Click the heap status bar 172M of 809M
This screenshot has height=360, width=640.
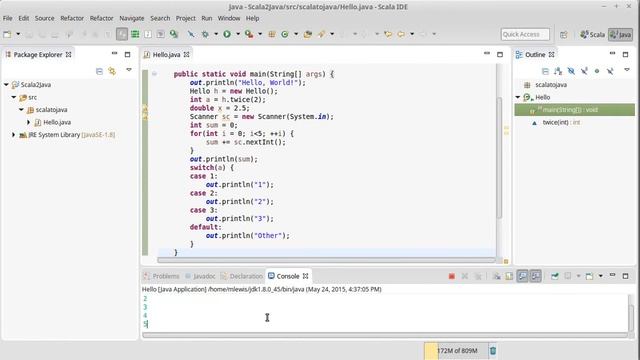(x=456, y=351)
